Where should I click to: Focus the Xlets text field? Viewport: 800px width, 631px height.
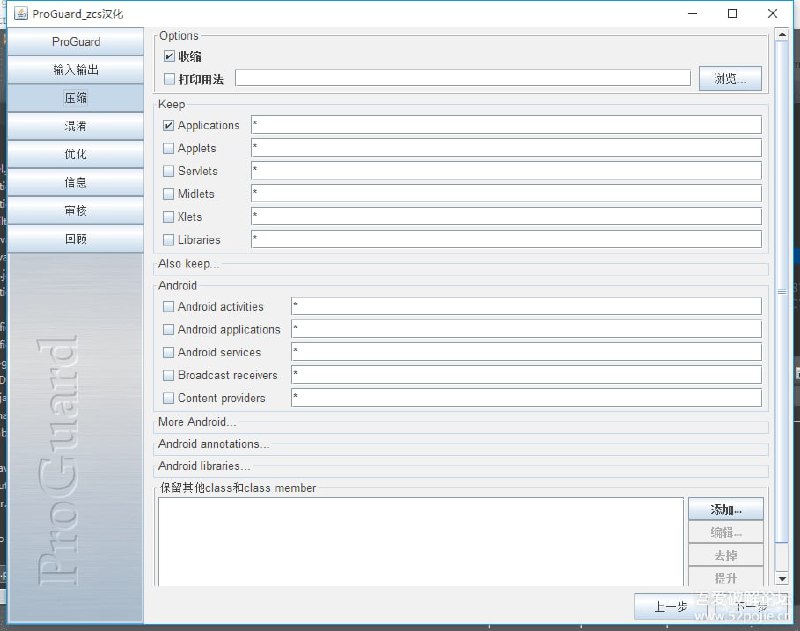click(506, 216)
